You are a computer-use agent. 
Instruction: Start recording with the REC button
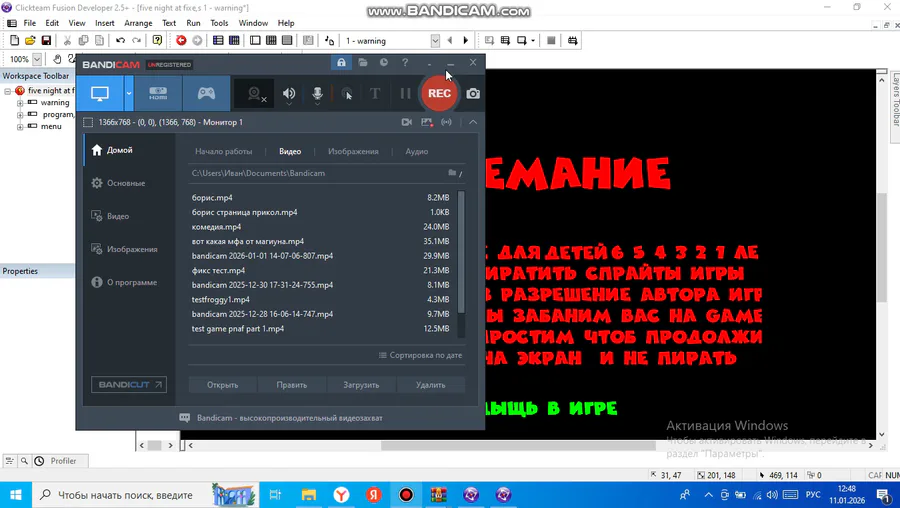[x=439, y=93]
